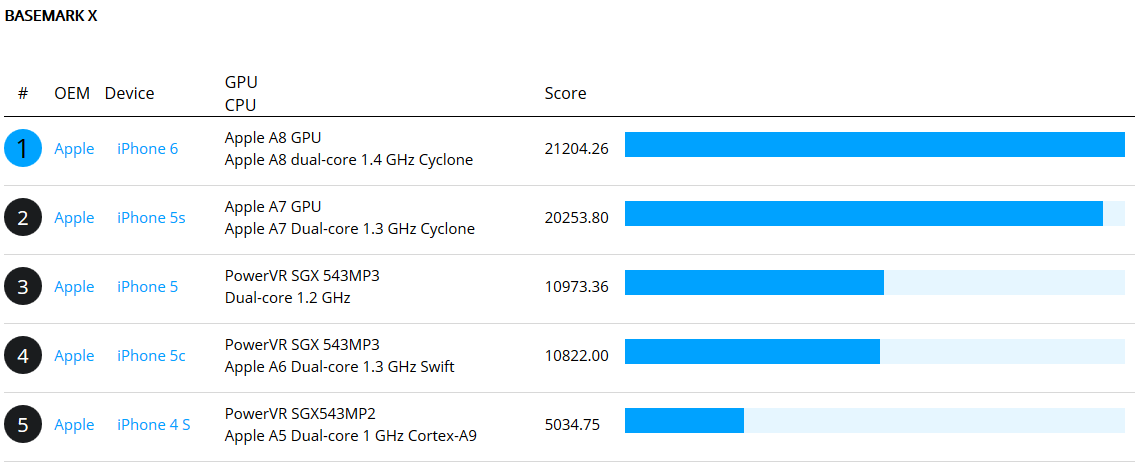Click the score bar for 10973.36
This screenshot has height=471, width=1135.
click(x=875, y=283)
